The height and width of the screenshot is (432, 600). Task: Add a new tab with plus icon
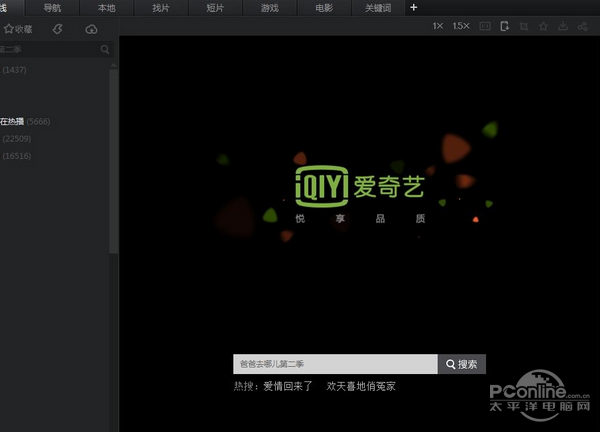414,7
